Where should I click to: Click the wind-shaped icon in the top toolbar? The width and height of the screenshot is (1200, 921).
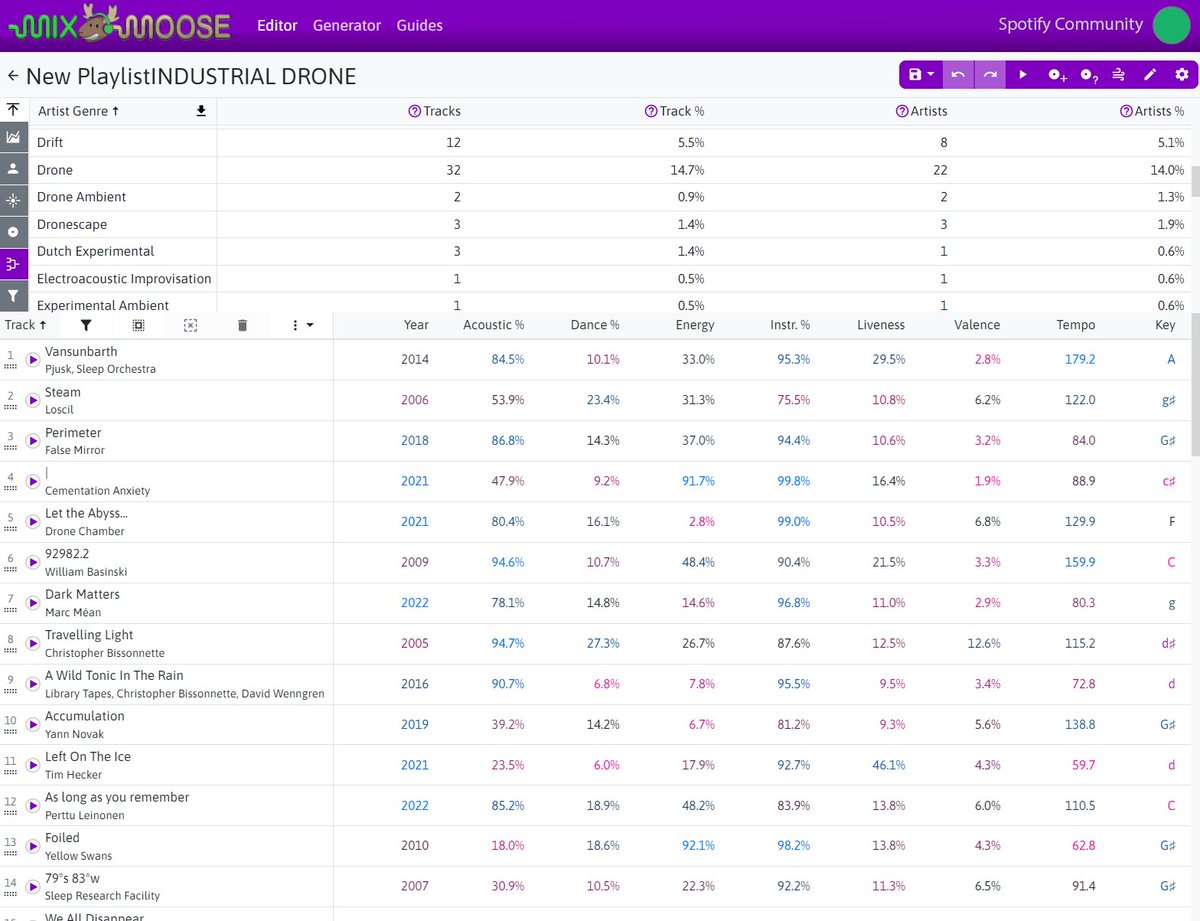point(1119,75)
